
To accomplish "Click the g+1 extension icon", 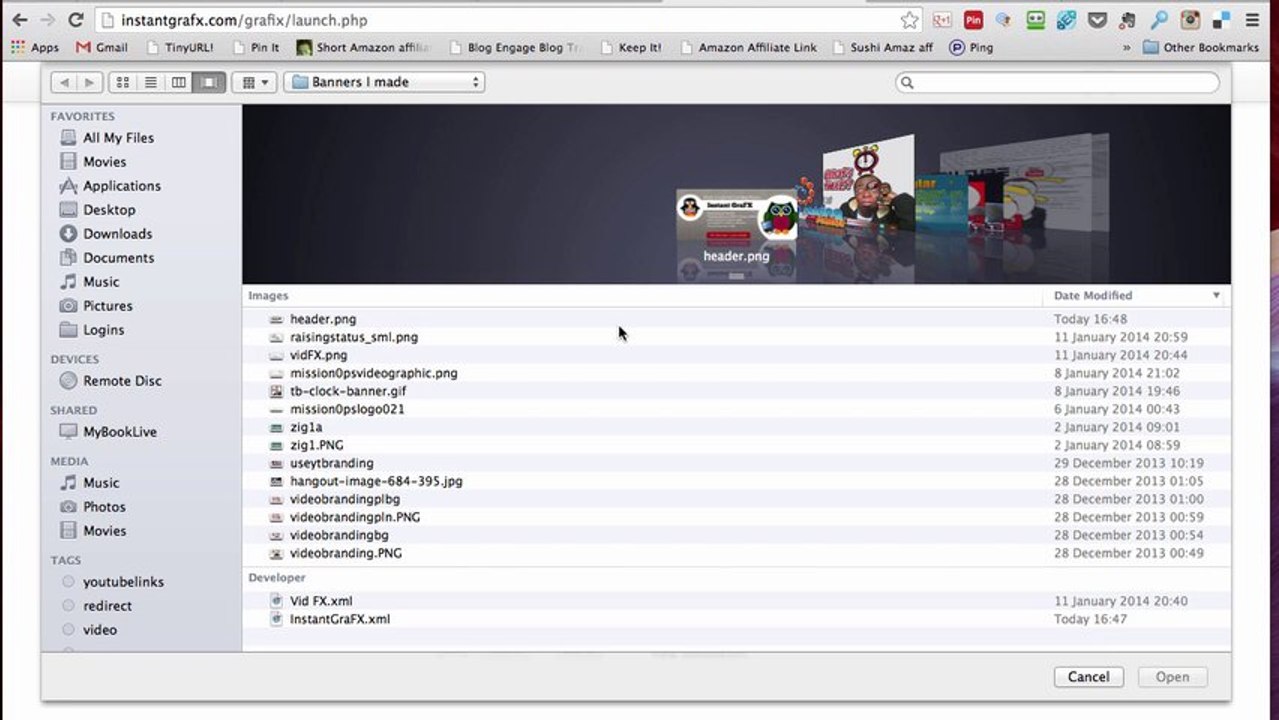I will click(x=941, y=20).
